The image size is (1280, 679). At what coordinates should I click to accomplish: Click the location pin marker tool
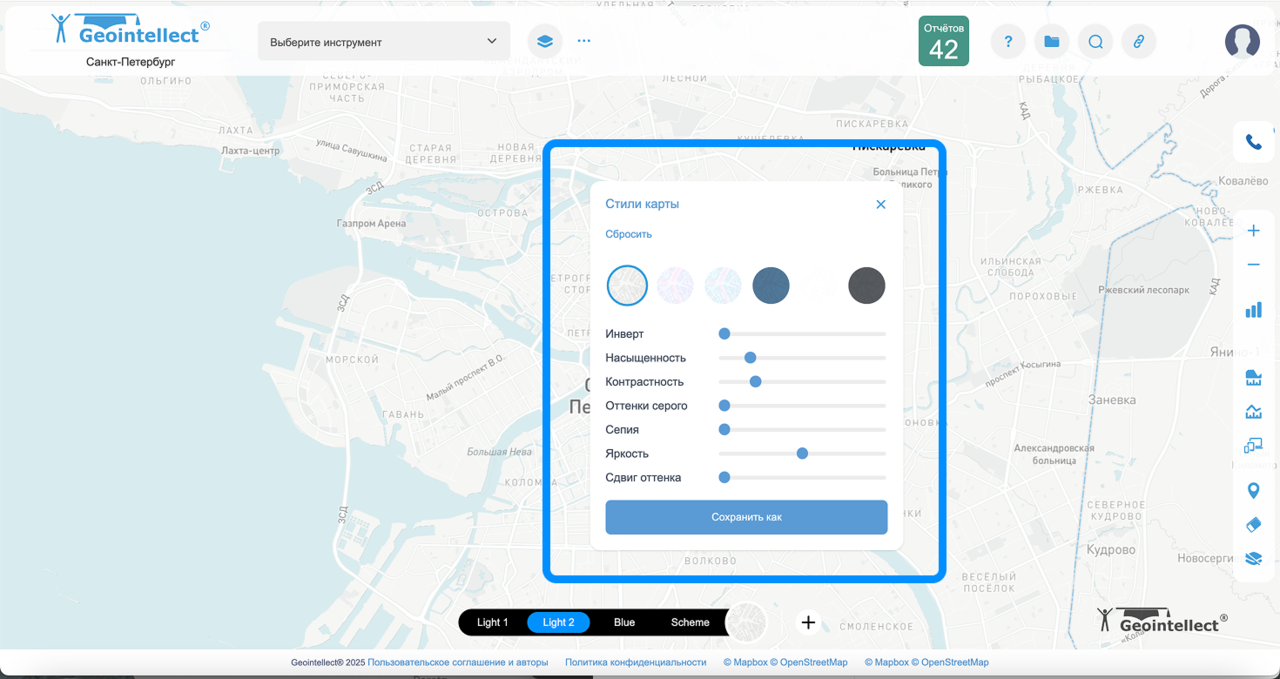1253,490
